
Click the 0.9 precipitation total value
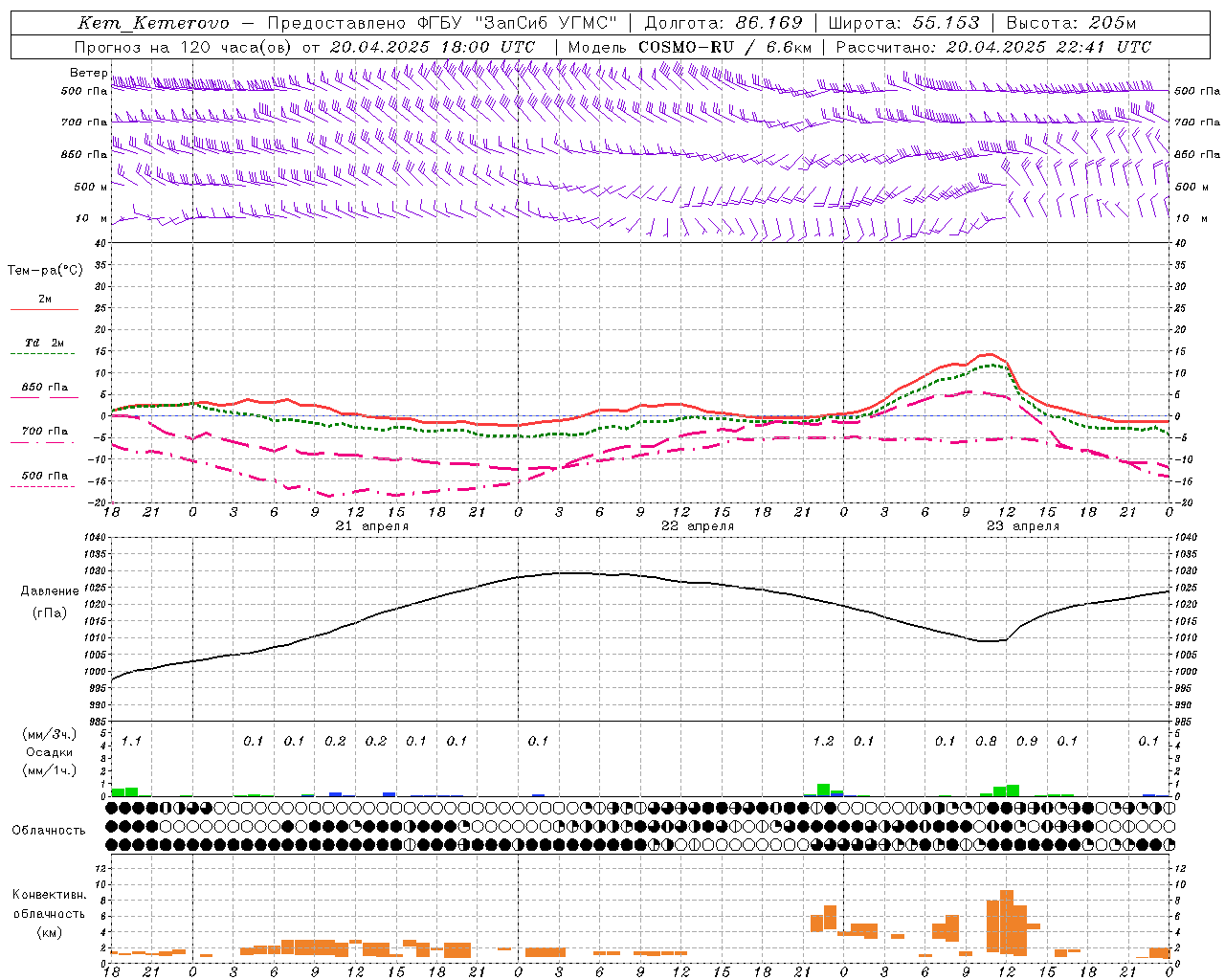point(1027,741)
